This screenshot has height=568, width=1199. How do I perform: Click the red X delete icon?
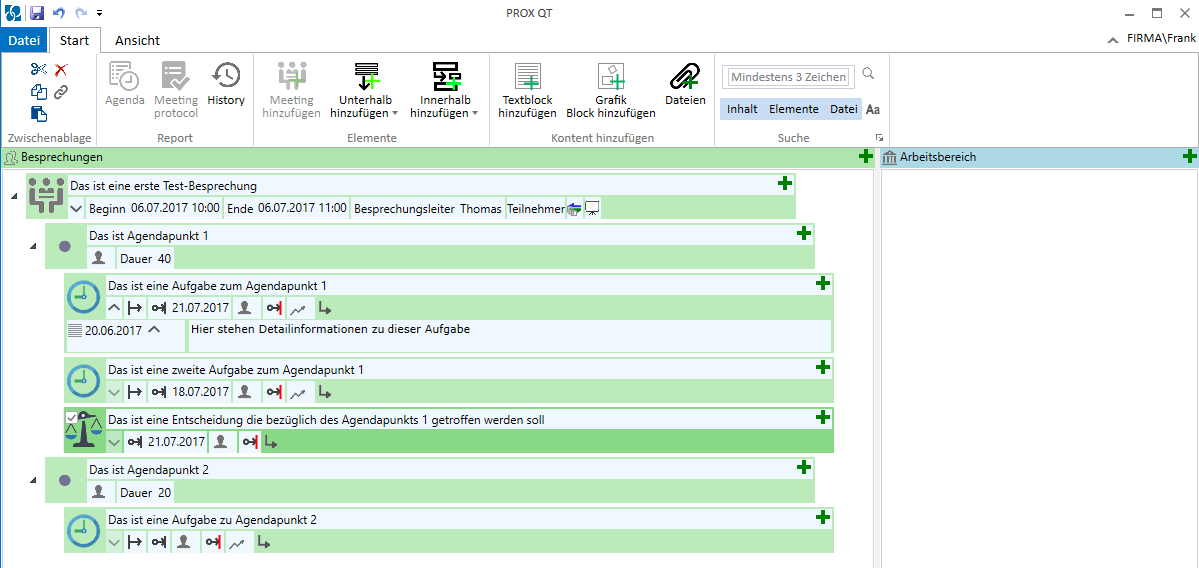(x=61, y=70)
